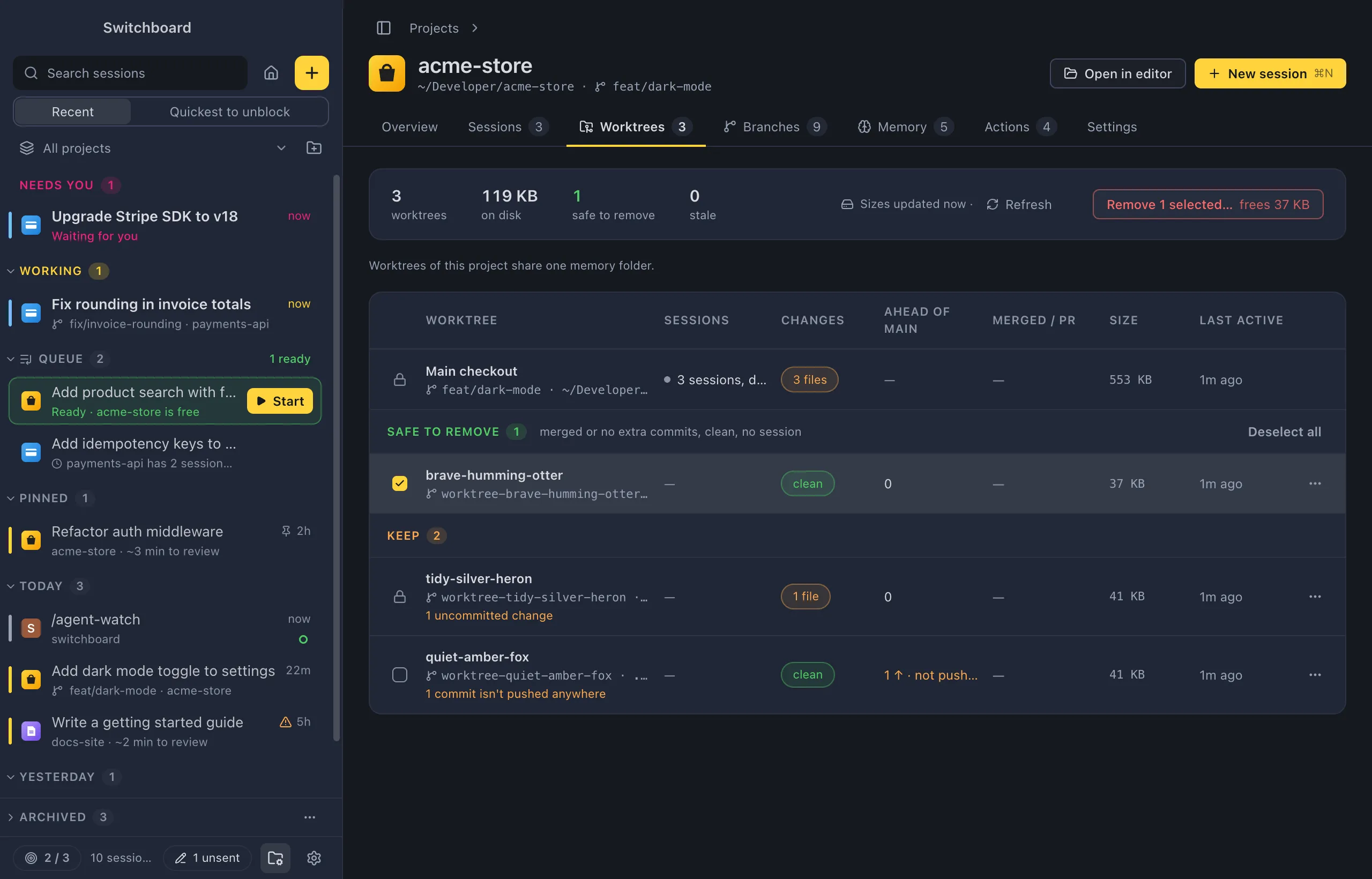Click the Refresh sizes icon button
The height and width of the screenshot is (879, 1372).
[x=1019, y=204]
